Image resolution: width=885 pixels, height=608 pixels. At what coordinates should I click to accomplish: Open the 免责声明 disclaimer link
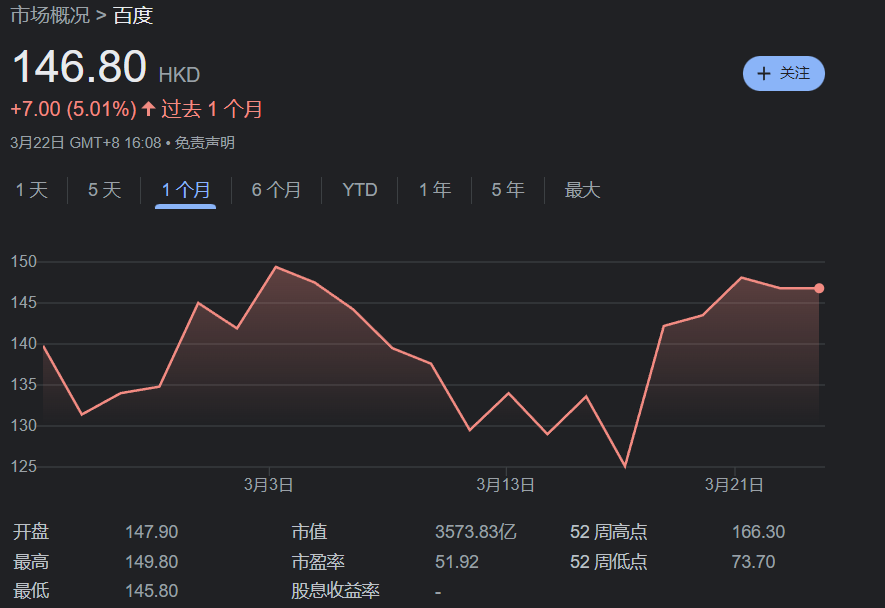(x=204, y=143)
